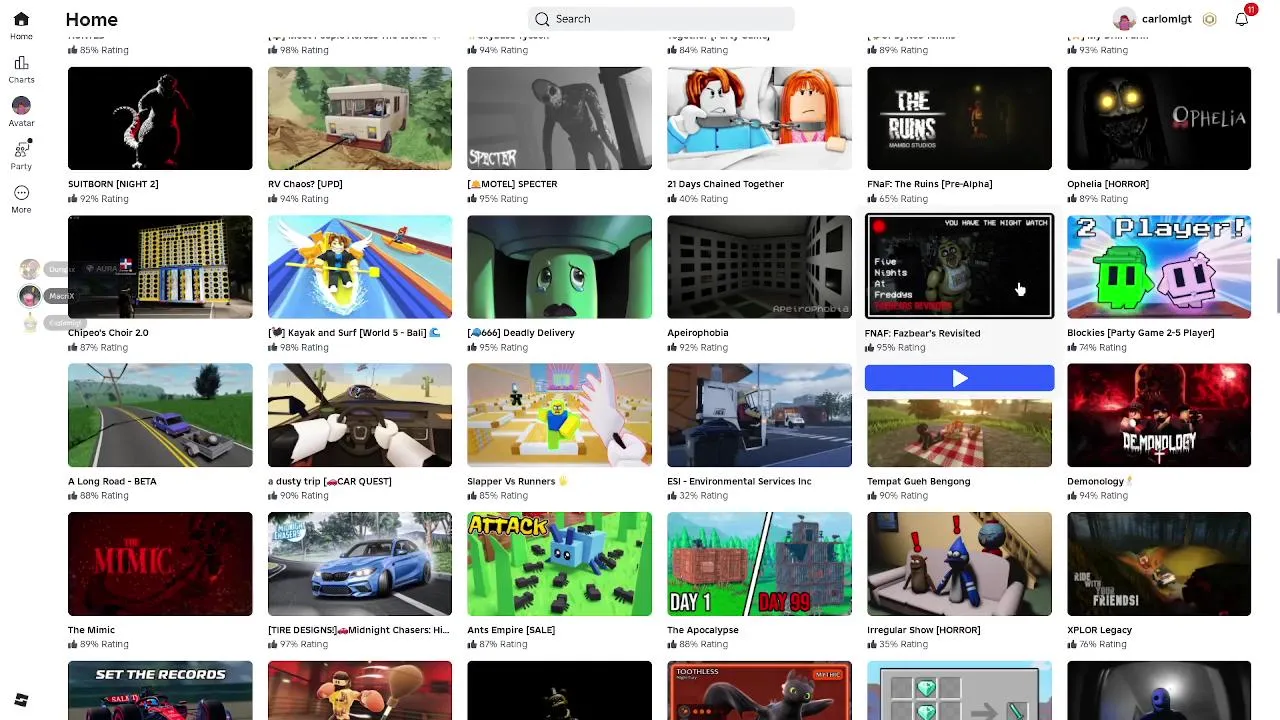The width and height of the screenshot is (1280, 720).
Task: Click the Robux currency icon
Action: pos(1209,19)
